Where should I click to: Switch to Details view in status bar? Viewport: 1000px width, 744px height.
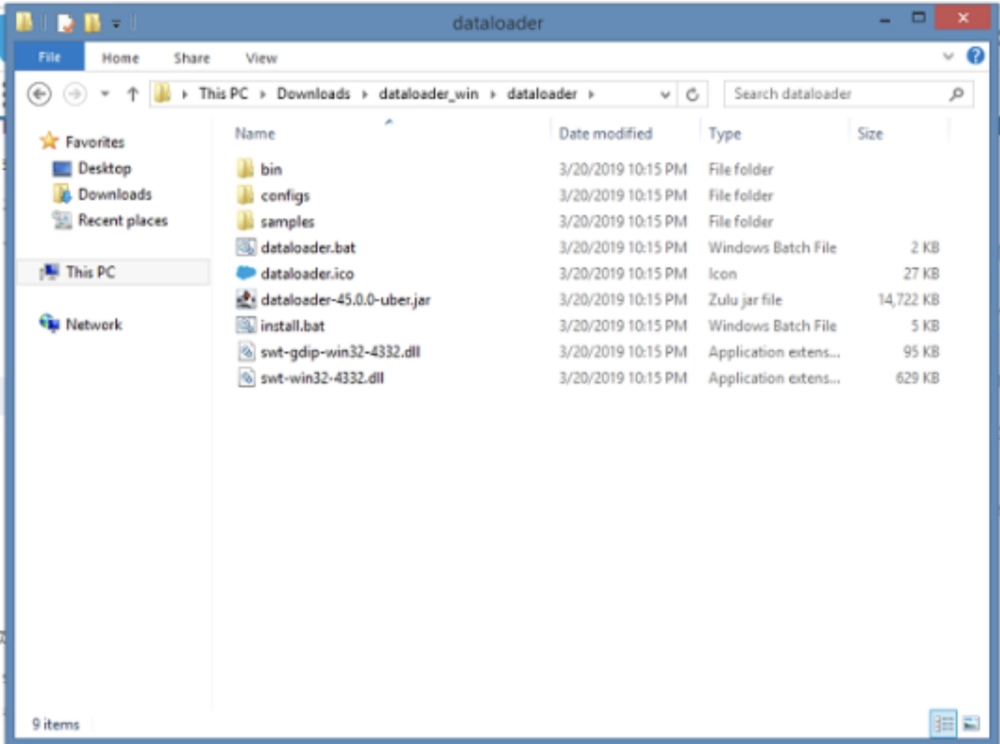point(943,724)
